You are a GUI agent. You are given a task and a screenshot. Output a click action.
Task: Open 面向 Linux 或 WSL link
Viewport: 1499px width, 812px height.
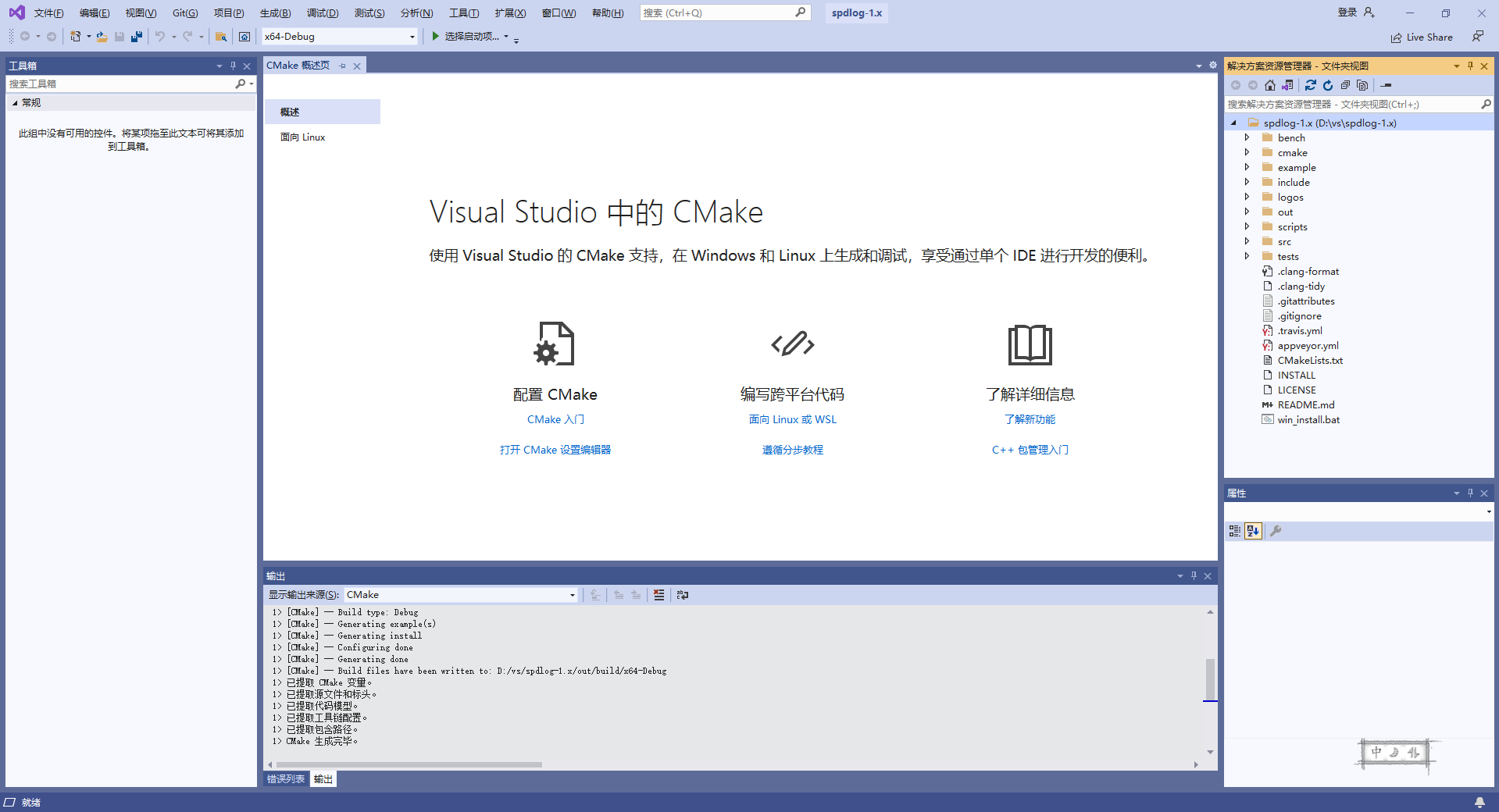(793, 419)
